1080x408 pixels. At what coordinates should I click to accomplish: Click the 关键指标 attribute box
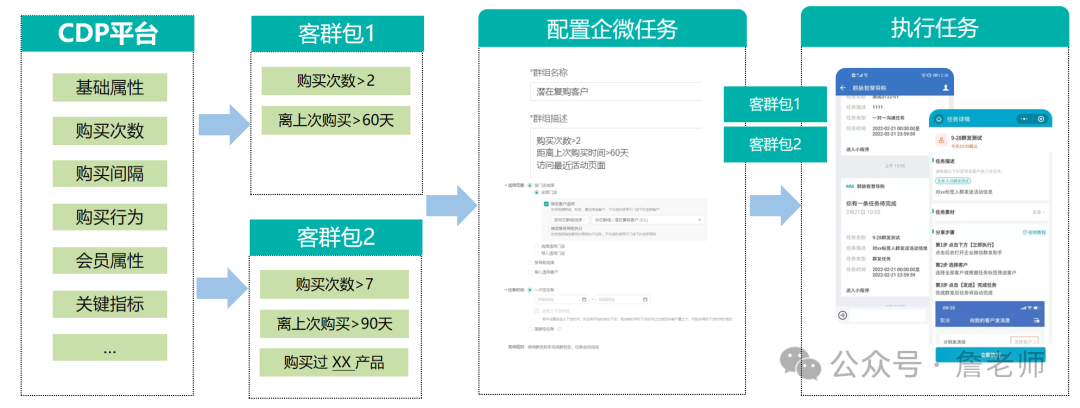(110, 304)
